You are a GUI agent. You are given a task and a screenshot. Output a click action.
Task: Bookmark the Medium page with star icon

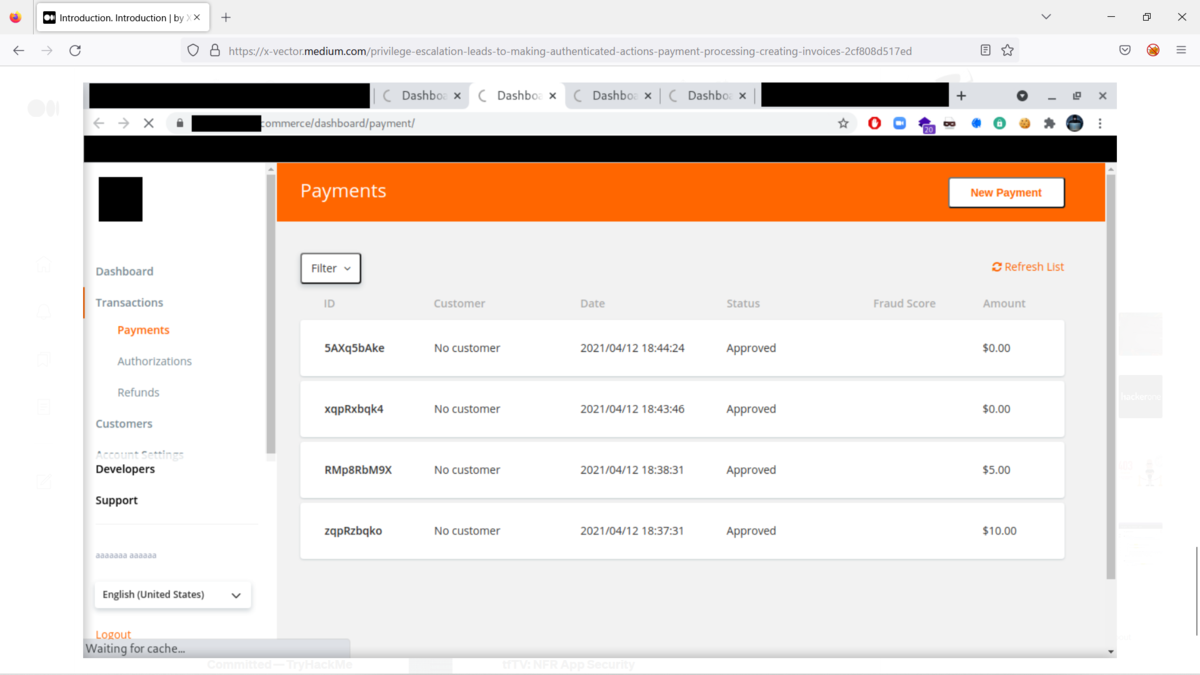(1008, 50)
